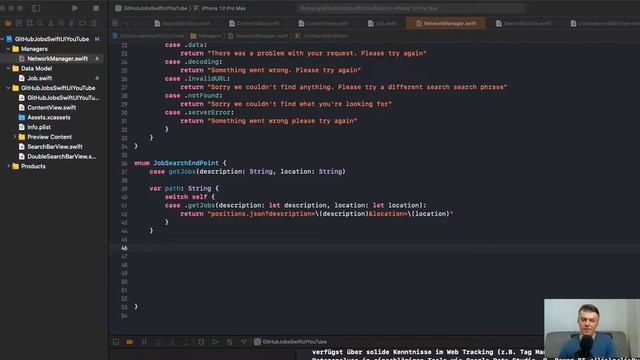Switch to the Job.swift tab
Screen dimensions: 640x360
click(382, 24)
